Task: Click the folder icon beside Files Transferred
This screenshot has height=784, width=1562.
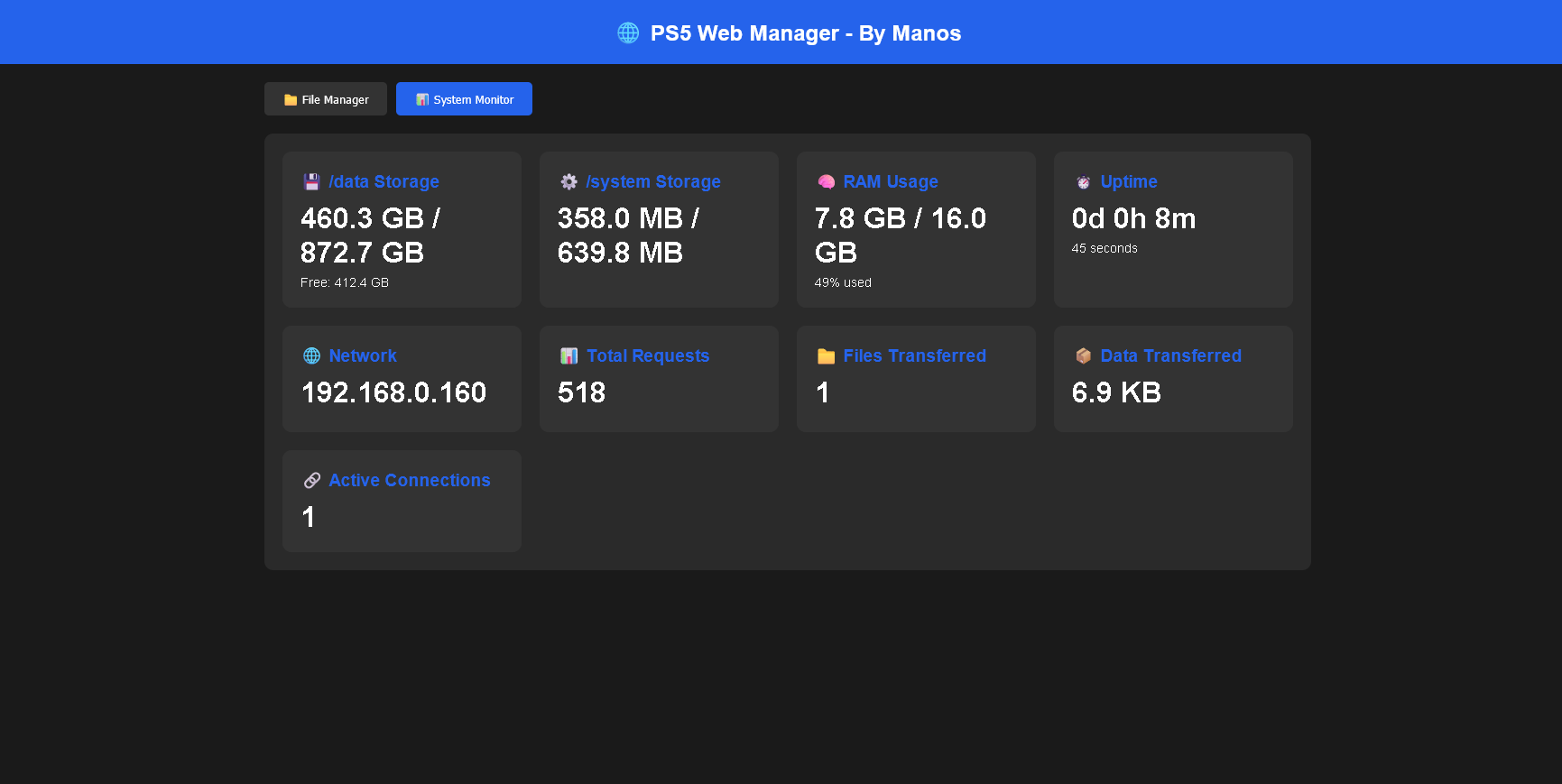Action: point(827,356)
